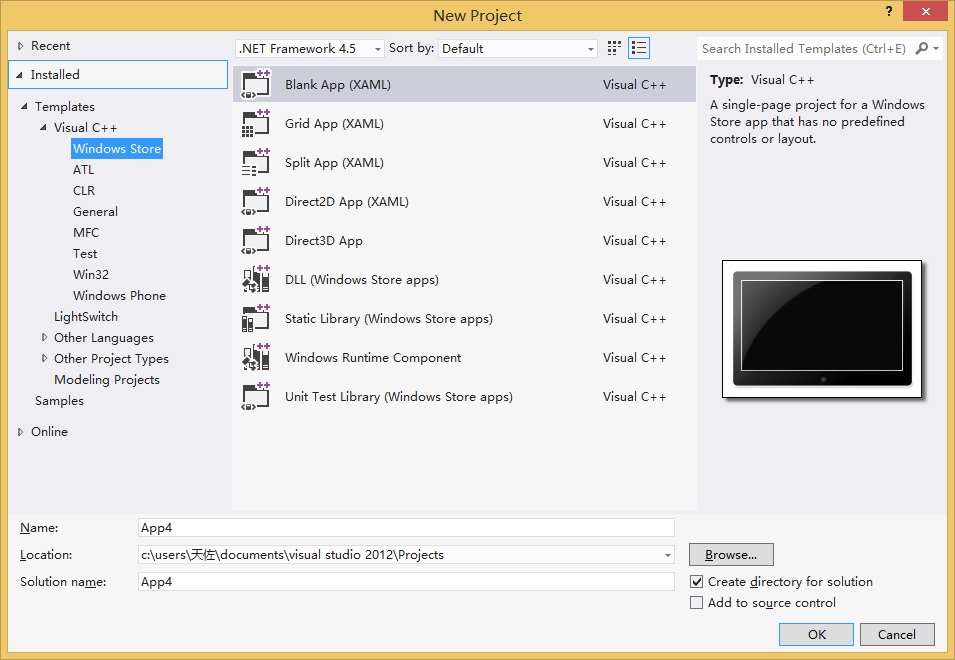The image size is (955, 660).
Task: Click the DLL (Windows Store apps) icon
Action: [256, 279]
